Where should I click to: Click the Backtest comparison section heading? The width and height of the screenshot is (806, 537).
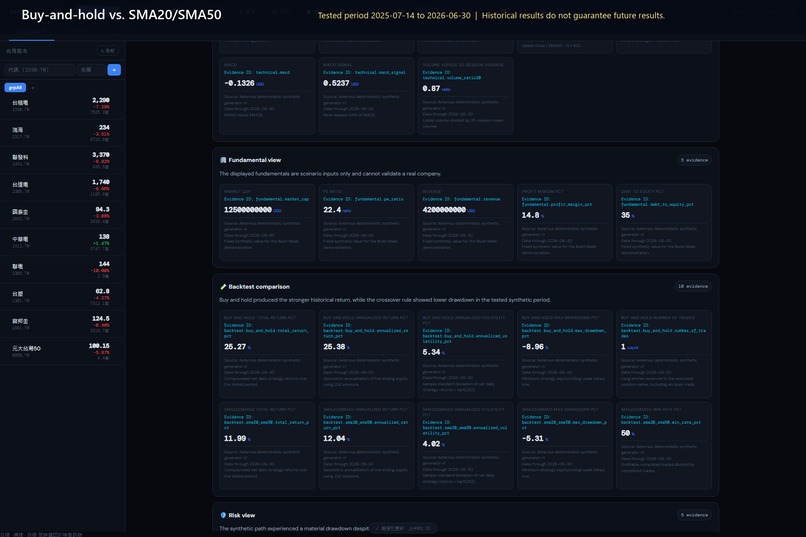pyautogui.click(x=259, y=287)
